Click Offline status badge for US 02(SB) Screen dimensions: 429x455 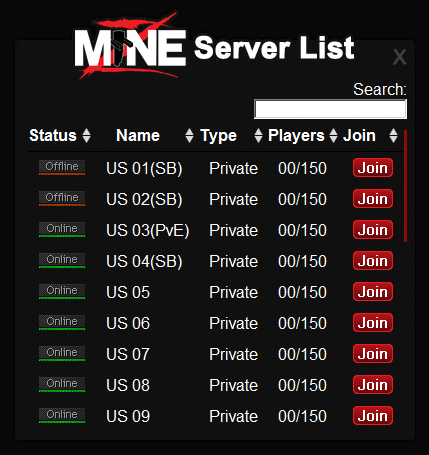pos(62,198)
